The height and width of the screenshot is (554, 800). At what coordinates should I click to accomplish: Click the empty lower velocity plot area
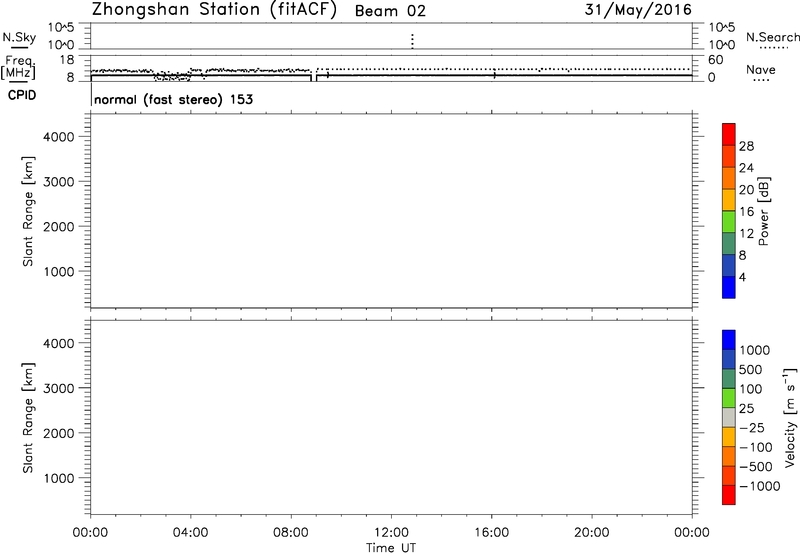tap(391, 417)
